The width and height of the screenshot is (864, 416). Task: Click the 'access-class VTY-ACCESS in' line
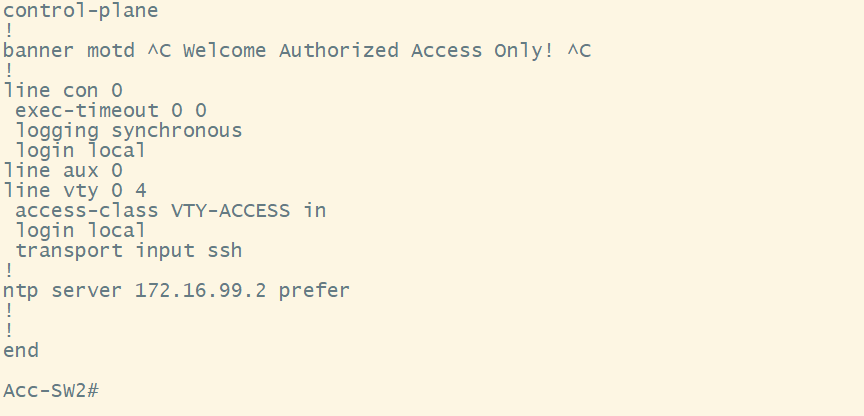[x=170, y=211]
